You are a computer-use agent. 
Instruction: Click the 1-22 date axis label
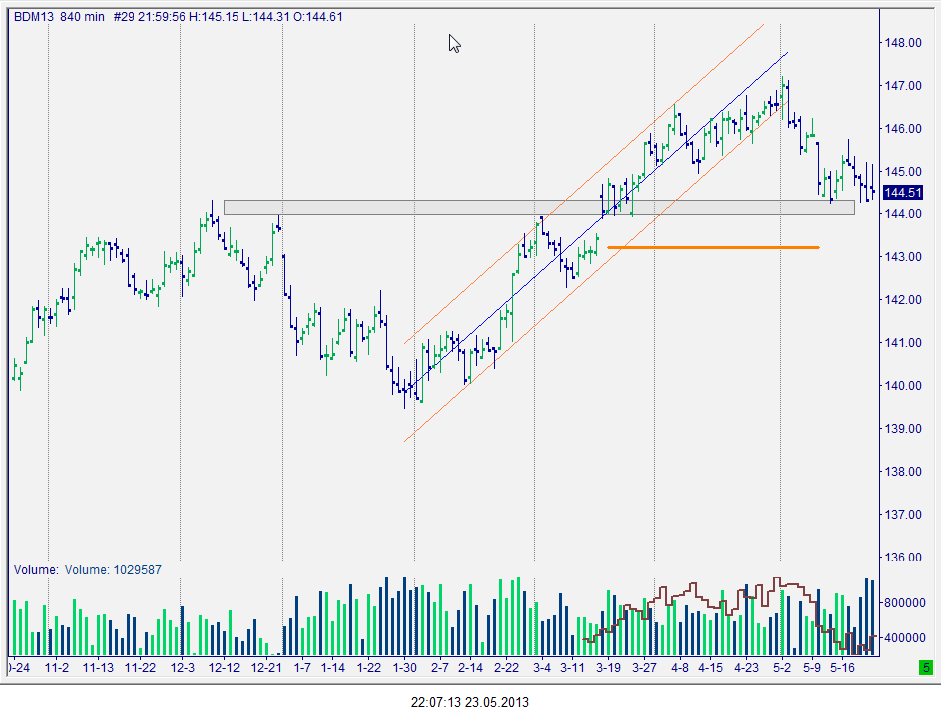click(368, 667)
